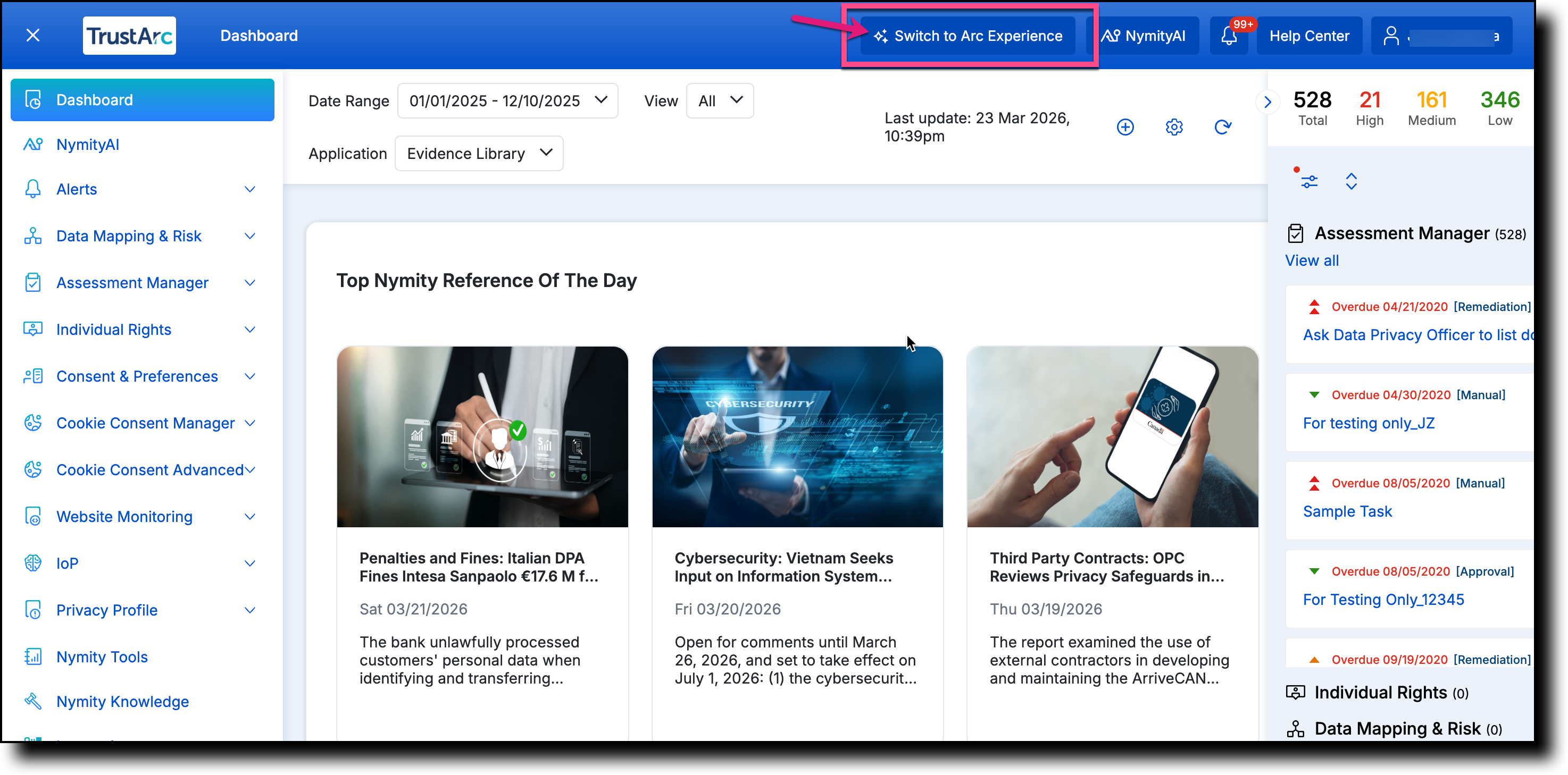
Task: Open the phone image thumbnail for OPC article
Action: click(x=1112, y=436)
